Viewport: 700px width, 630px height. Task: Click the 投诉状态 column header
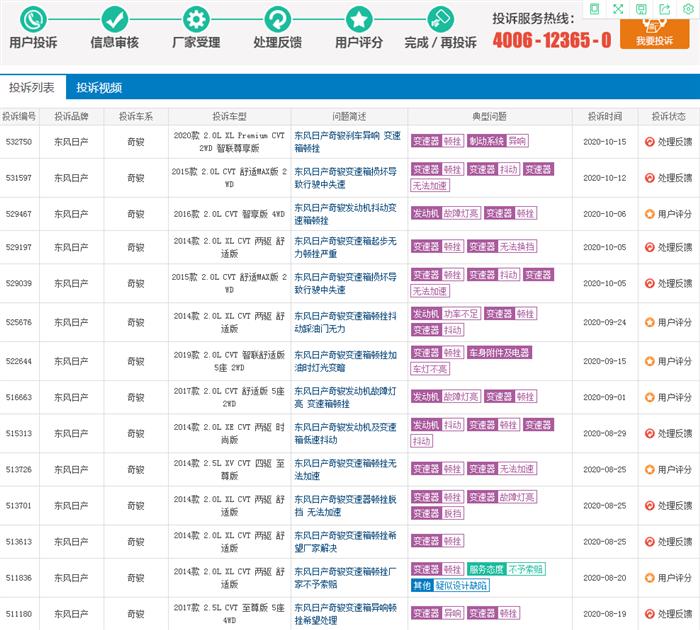coord(668,117)
